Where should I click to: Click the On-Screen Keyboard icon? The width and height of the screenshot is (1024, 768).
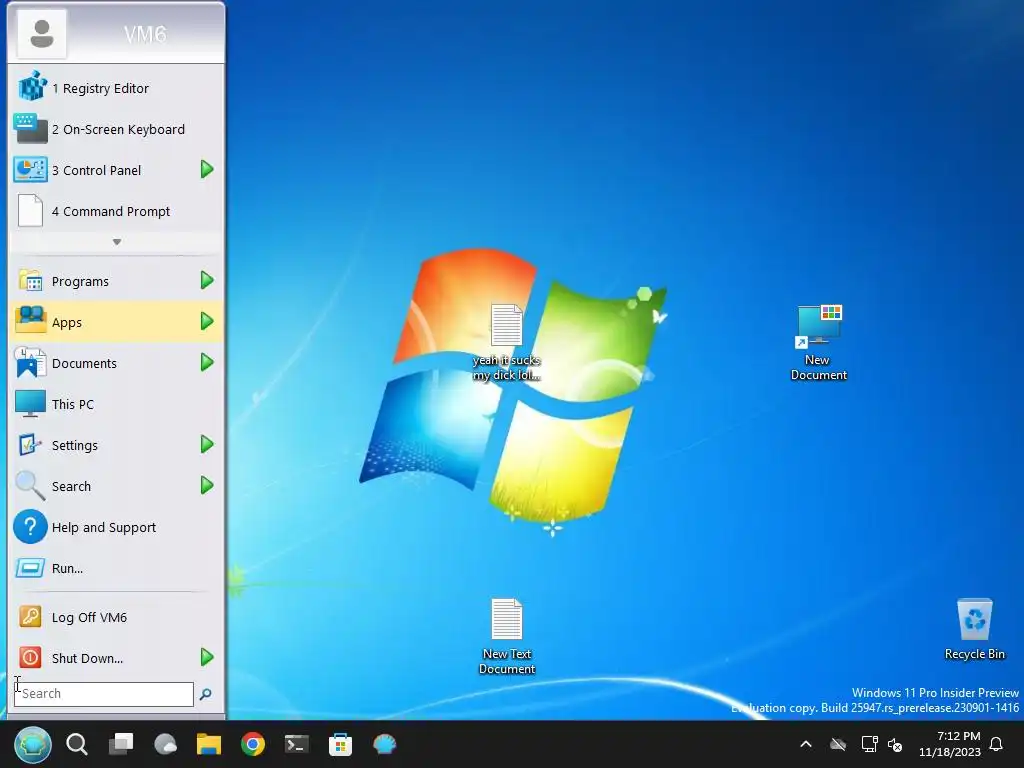(30, 129)
